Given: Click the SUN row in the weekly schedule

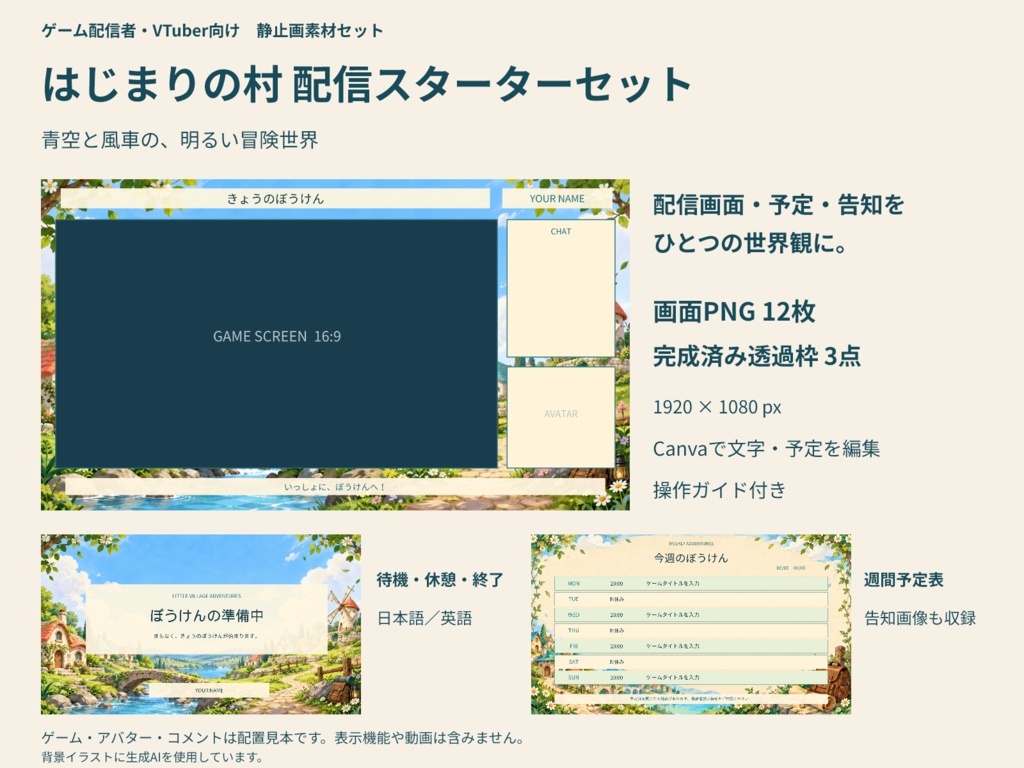Looking at the screenshot, I should click(691, 677).
